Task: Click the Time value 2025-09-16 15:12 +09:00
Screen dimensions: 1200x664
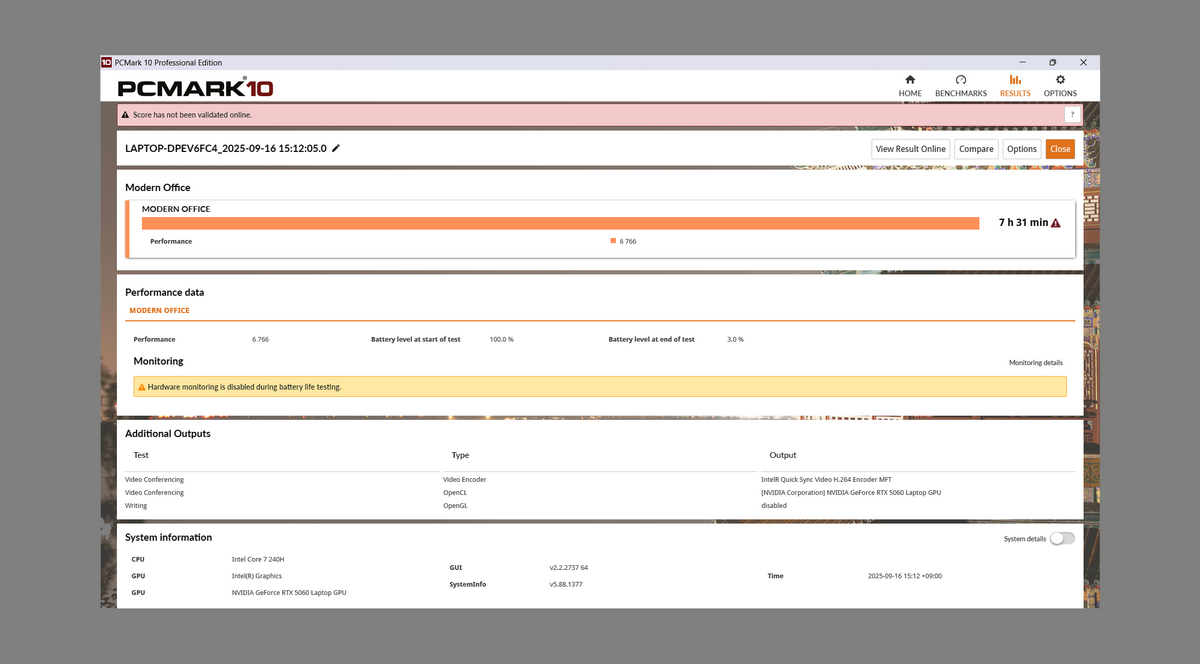Action: coord(905,576)
